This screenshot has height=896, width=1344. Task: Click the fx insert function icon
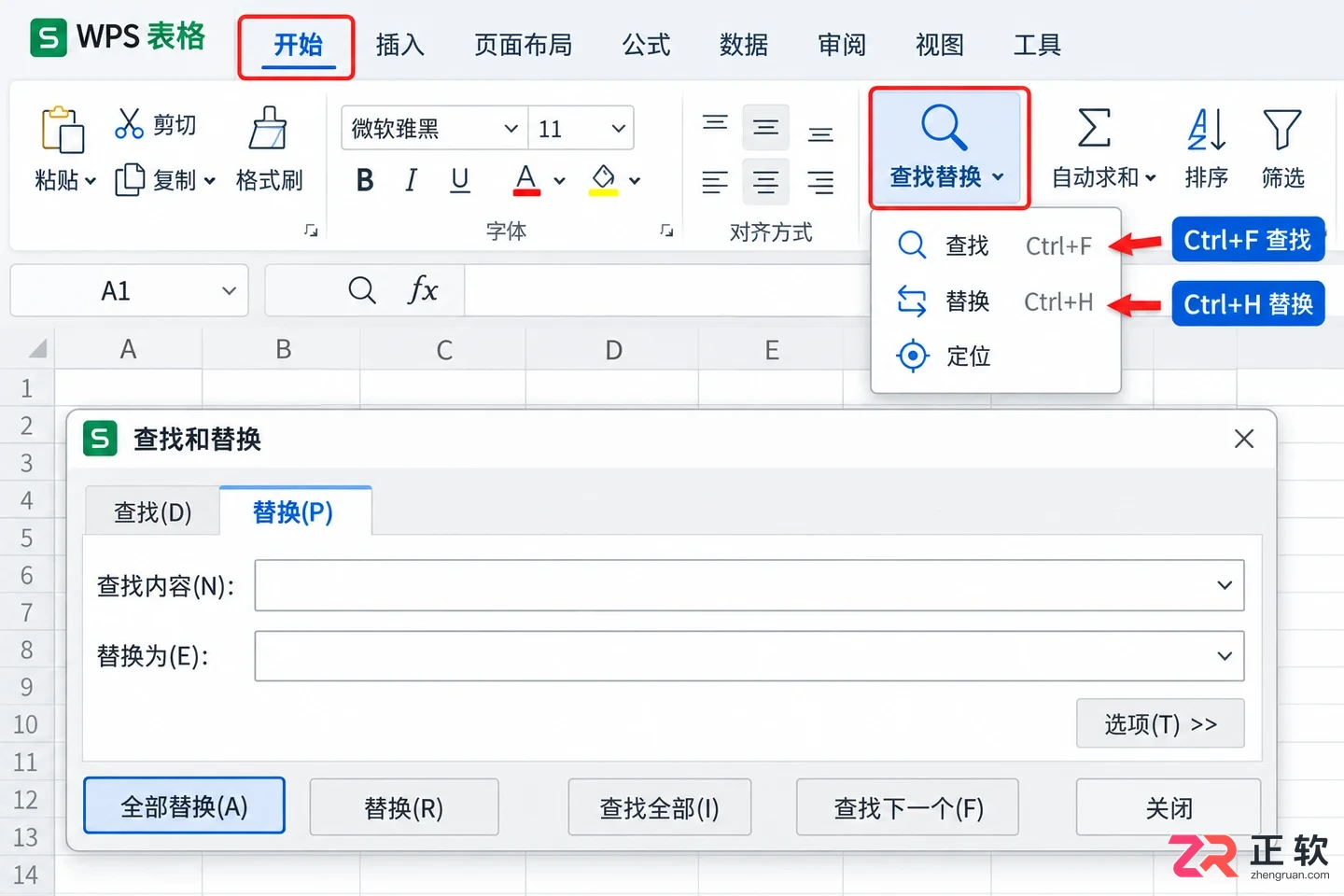(x=423, y=290)
